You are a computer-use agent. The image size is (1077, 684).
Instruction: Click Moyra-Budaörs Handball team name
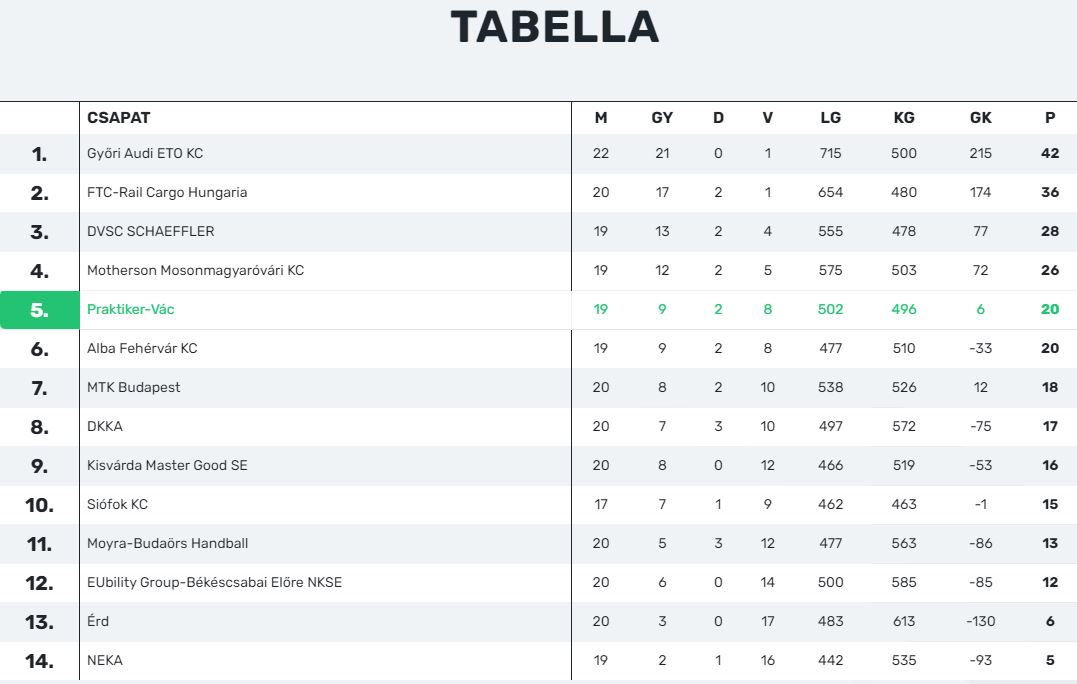[x=168, y=543]
